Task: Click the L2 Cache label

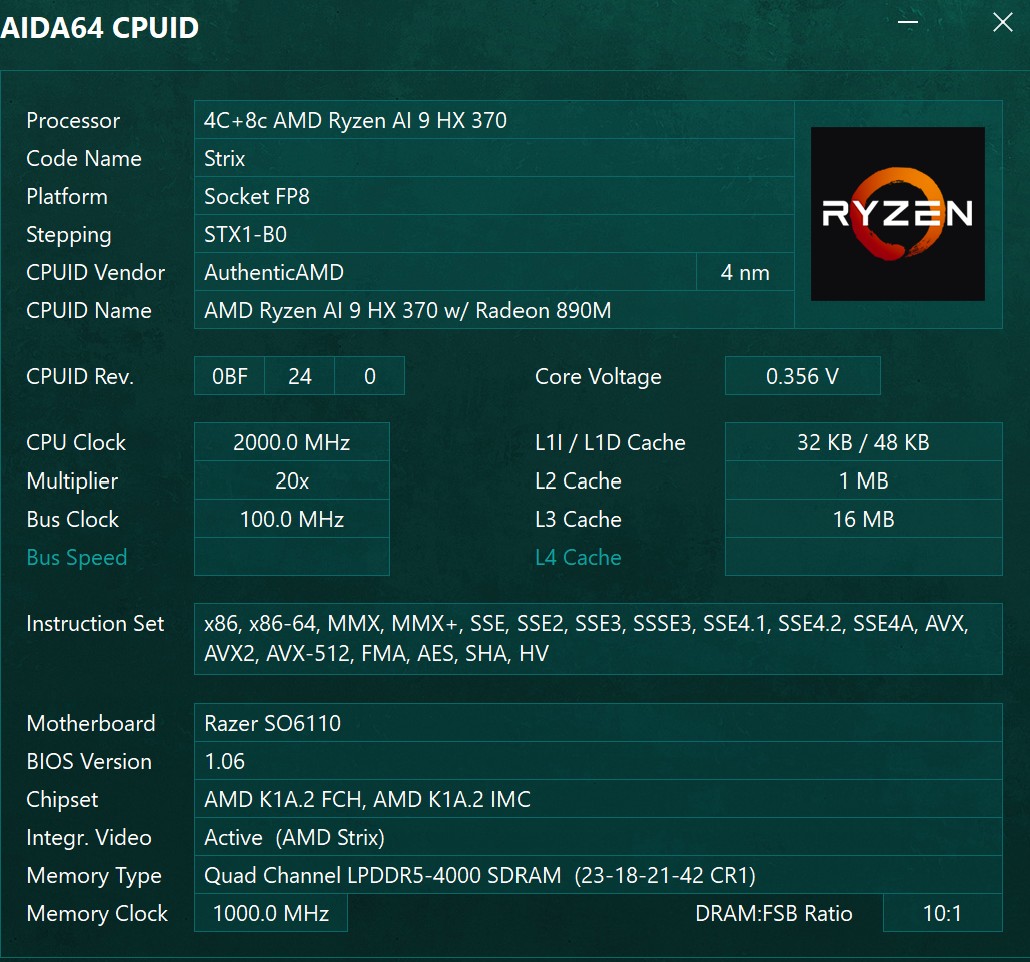Action: coord(578,481)
